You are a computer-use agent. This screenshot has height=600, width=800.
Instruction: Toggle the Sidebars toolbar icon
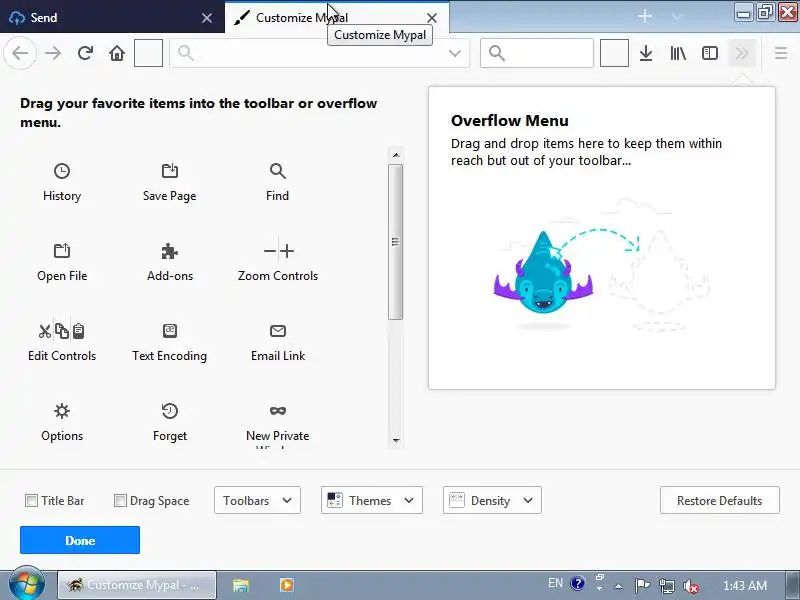[710, 53]
